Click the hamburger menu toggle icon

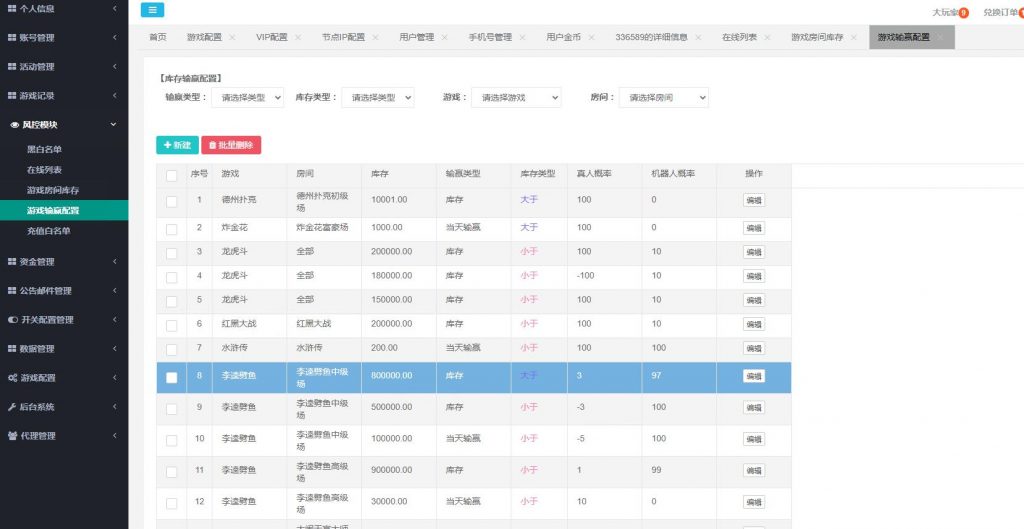tap(152, 10)
